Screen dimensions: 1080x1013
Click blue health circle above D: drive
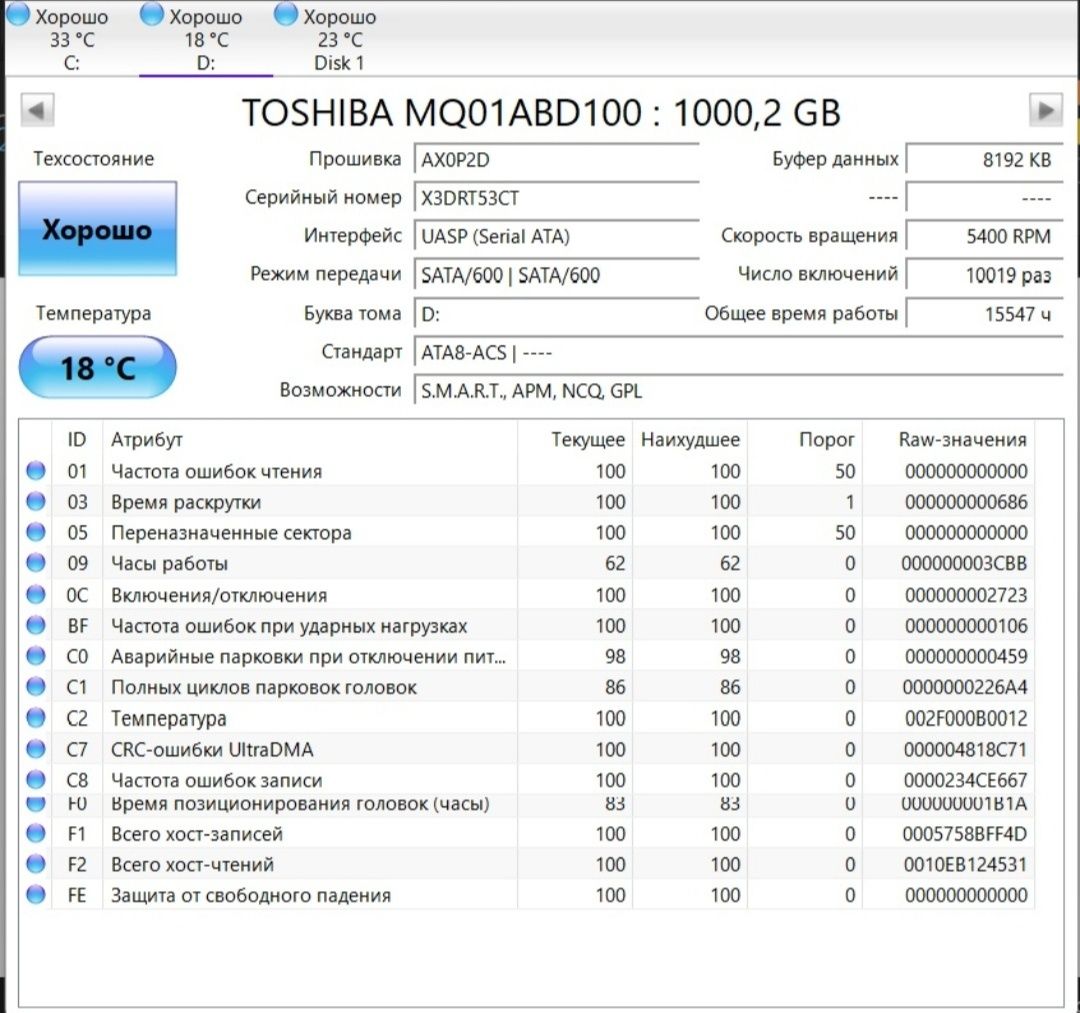pyautogui.click(x=152, y=14)
